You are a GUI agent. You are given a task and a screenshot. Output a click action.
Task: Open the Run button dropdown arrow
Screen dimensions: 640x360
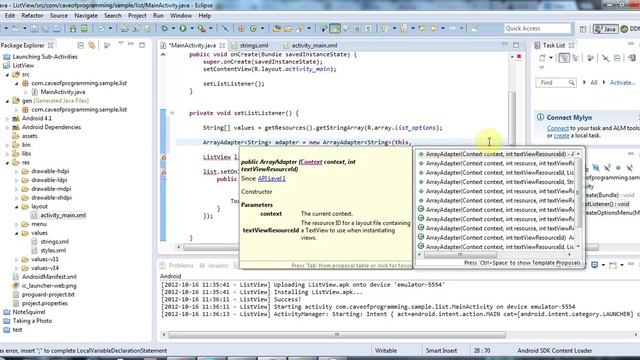pos(192,28)
